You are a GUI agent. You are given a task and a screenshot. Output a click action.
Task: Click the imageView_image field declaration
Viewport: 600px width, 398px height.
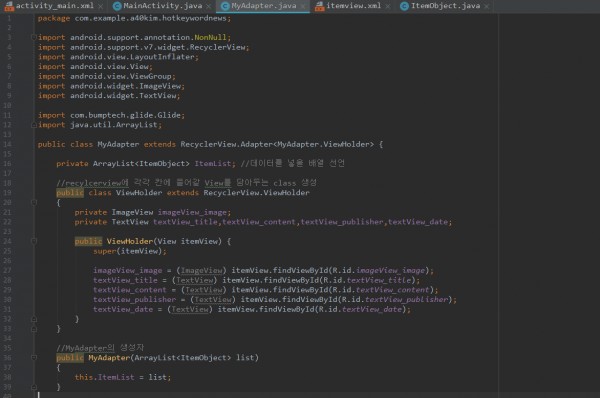(x=192, y=212)
